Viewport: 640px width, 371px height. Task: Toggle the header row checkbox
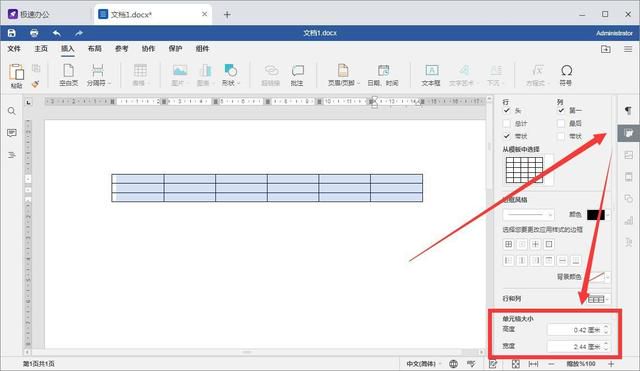pos(507,111)
